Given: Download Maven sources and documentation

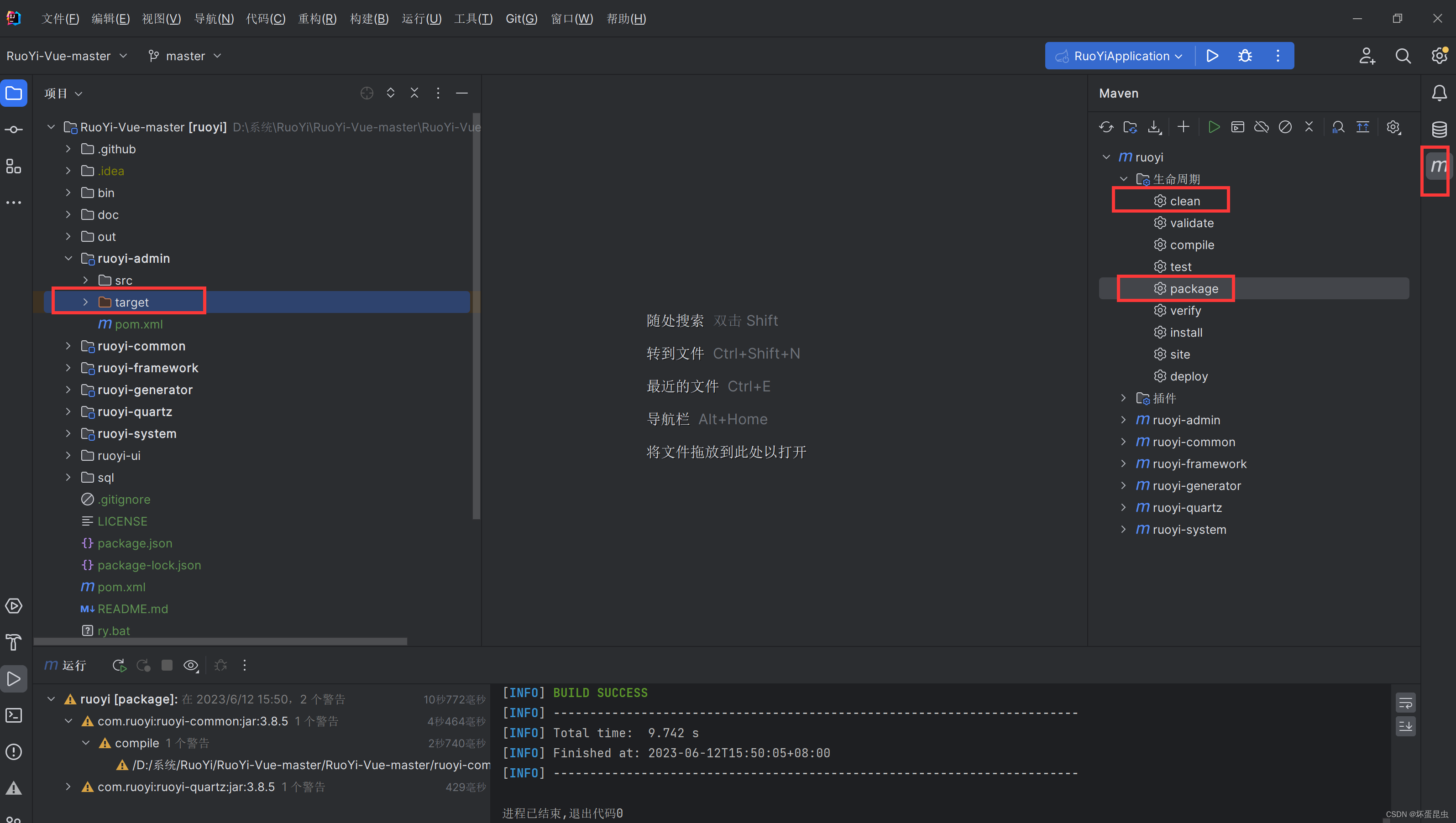Looking at the screenshot, I should click(1154, 127).
